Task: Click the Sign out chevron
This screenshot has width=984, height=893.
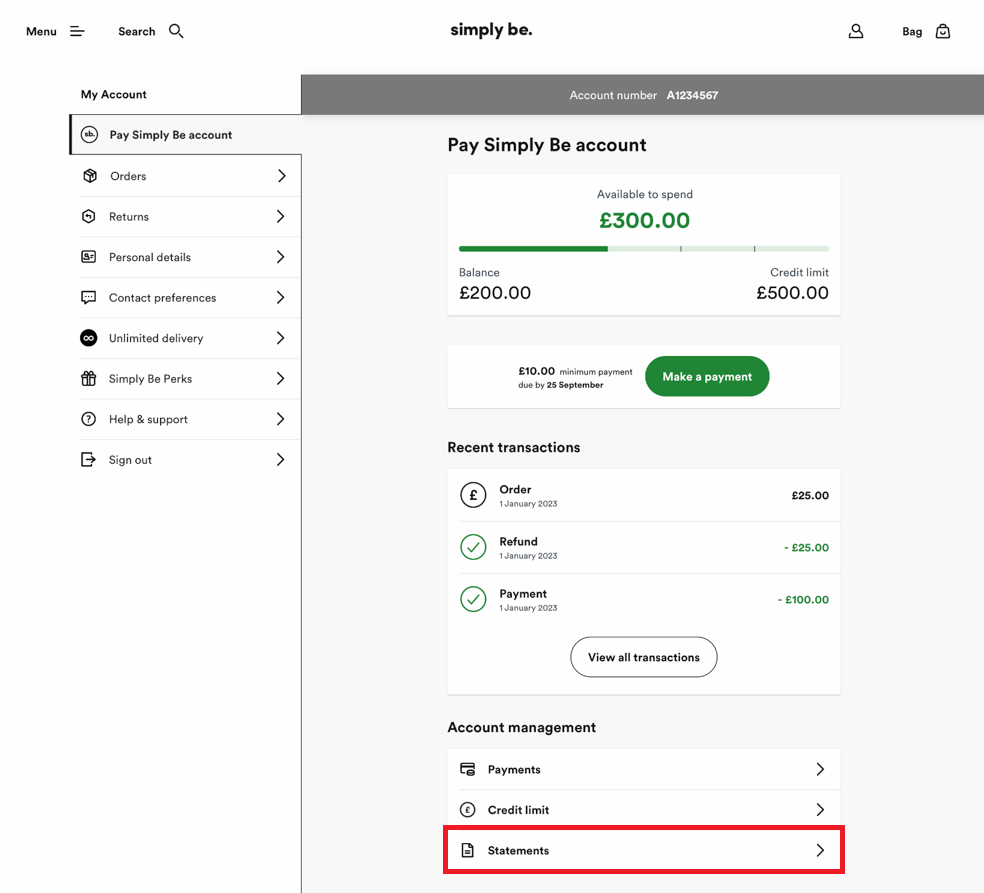Action: [281, 459]
